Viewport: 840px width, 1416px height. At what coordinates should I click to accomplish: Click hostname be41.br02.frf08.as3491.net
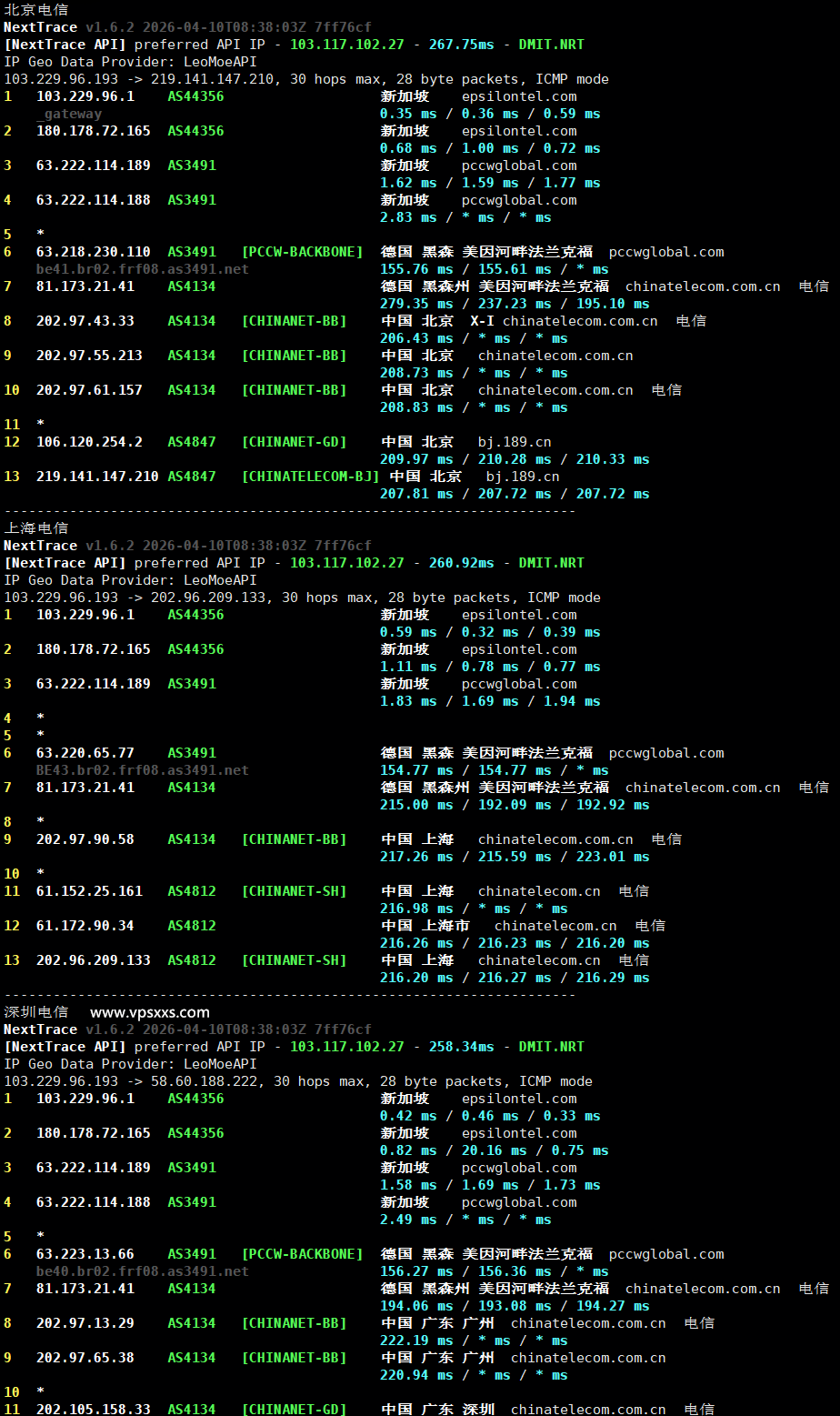coord(142,269)
